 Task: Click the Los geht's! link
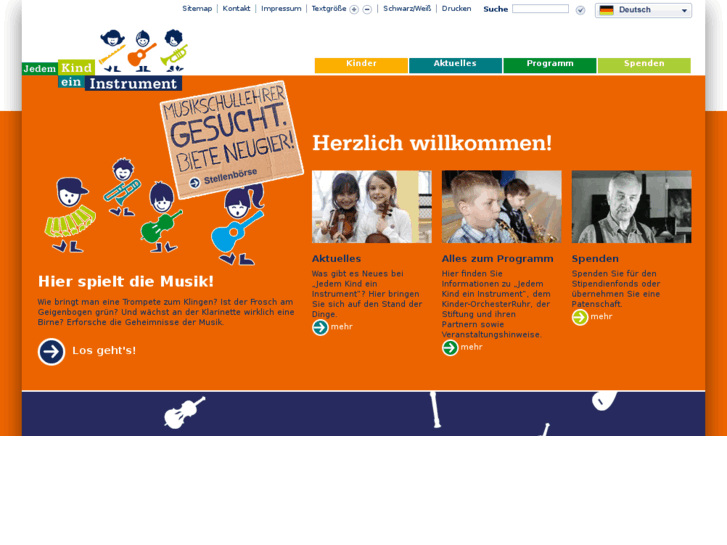point(104,350)
